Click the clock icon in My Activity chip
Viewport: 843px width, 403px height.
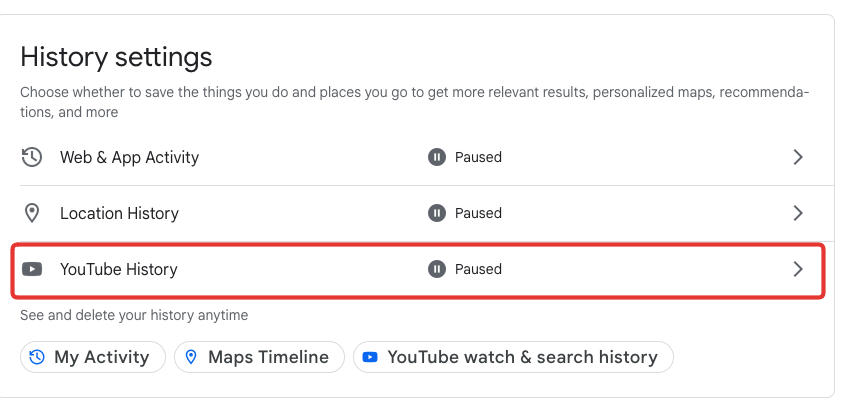pyautogui.click(x=38, y=357)
